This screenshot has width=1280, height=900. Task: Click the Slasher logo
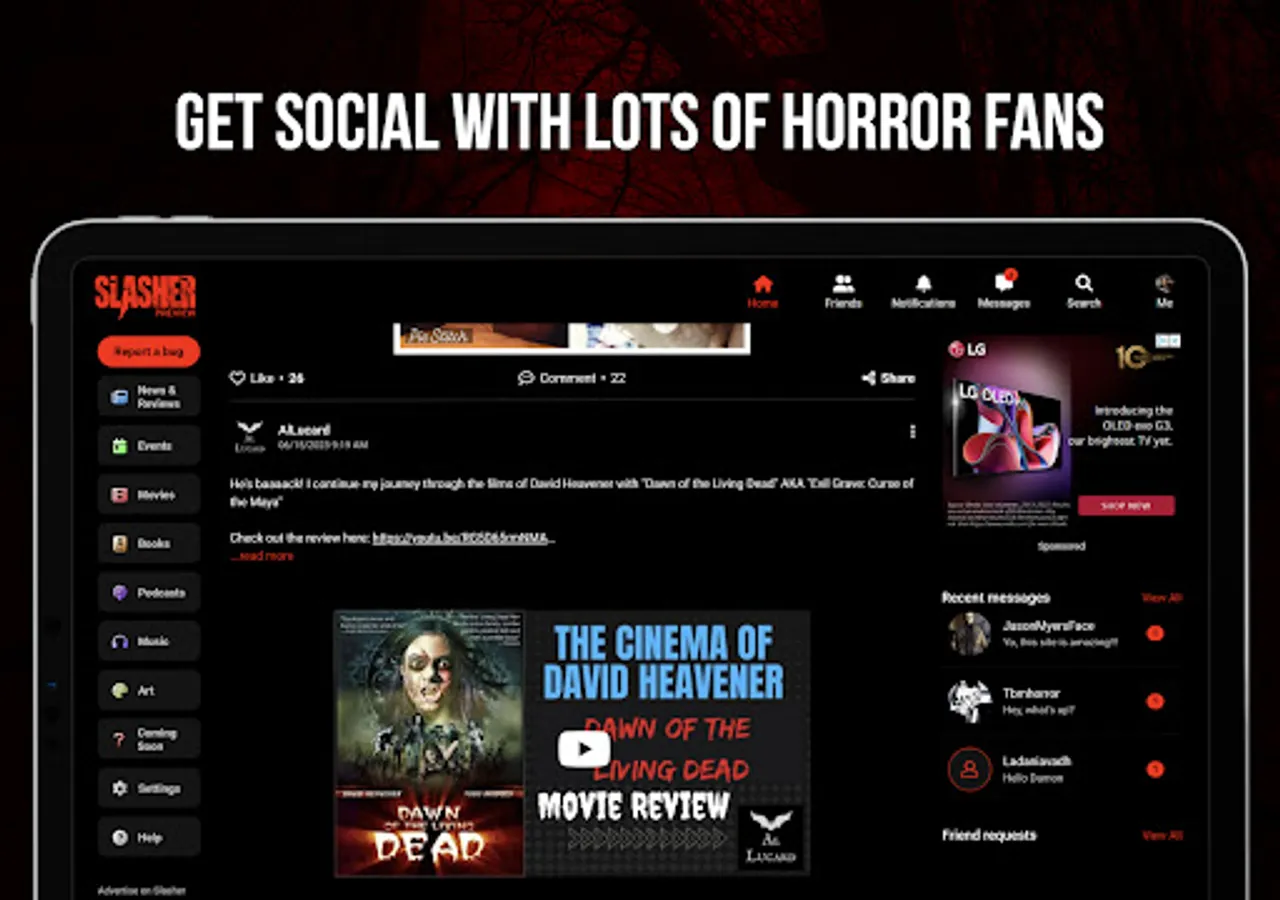point(145,297)
